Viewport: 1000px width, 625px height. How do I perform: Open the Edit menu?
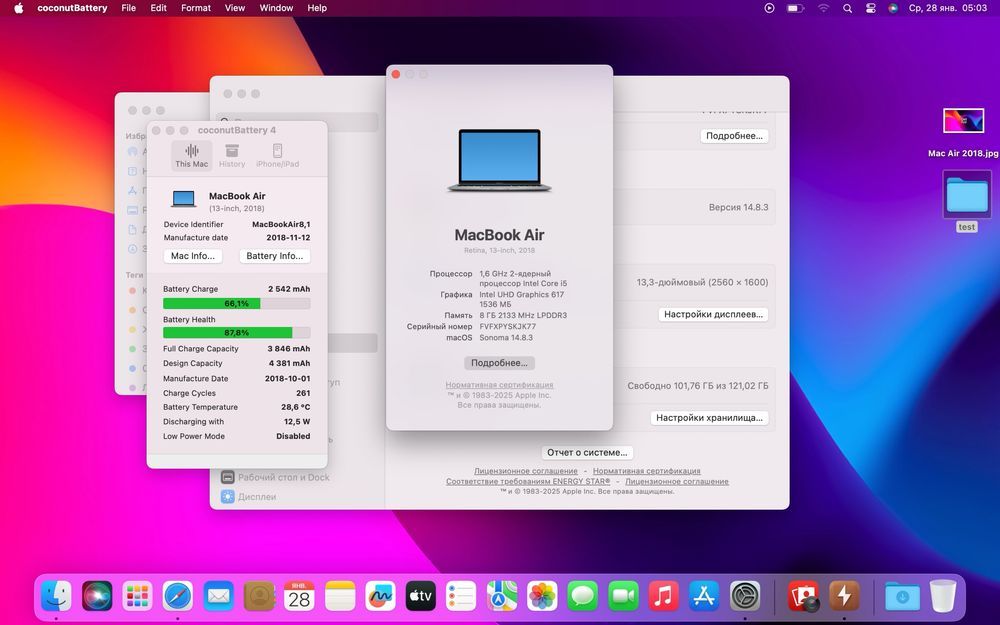click(x=158, y=8)
